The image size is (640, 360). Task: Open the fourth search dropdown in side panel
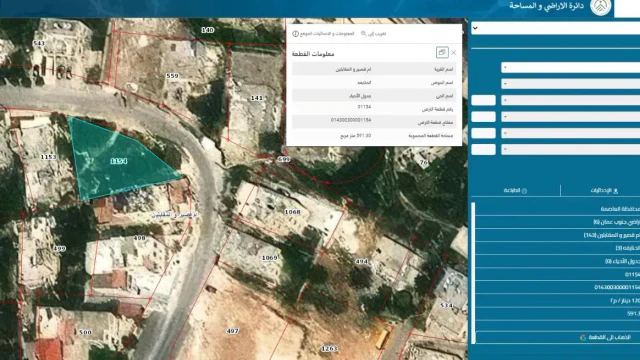(x=571, y=117)
